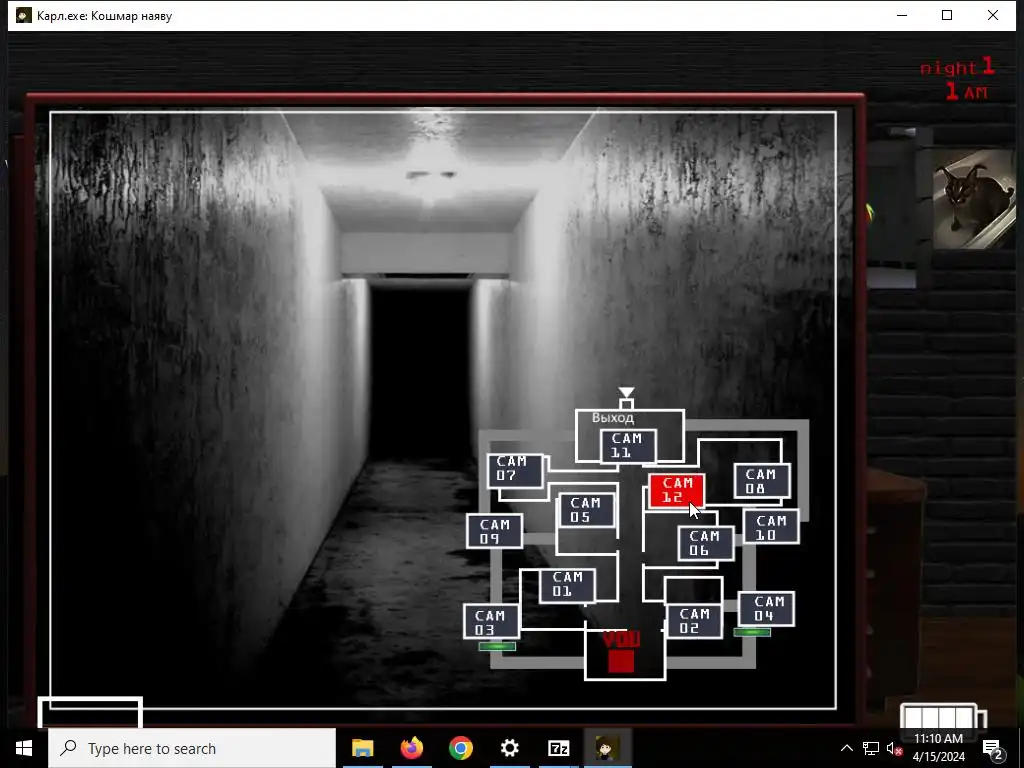This screenshot has width=1024, height=768.
Task: Switch to camera CAM 11
Action: tap(628, 446)
